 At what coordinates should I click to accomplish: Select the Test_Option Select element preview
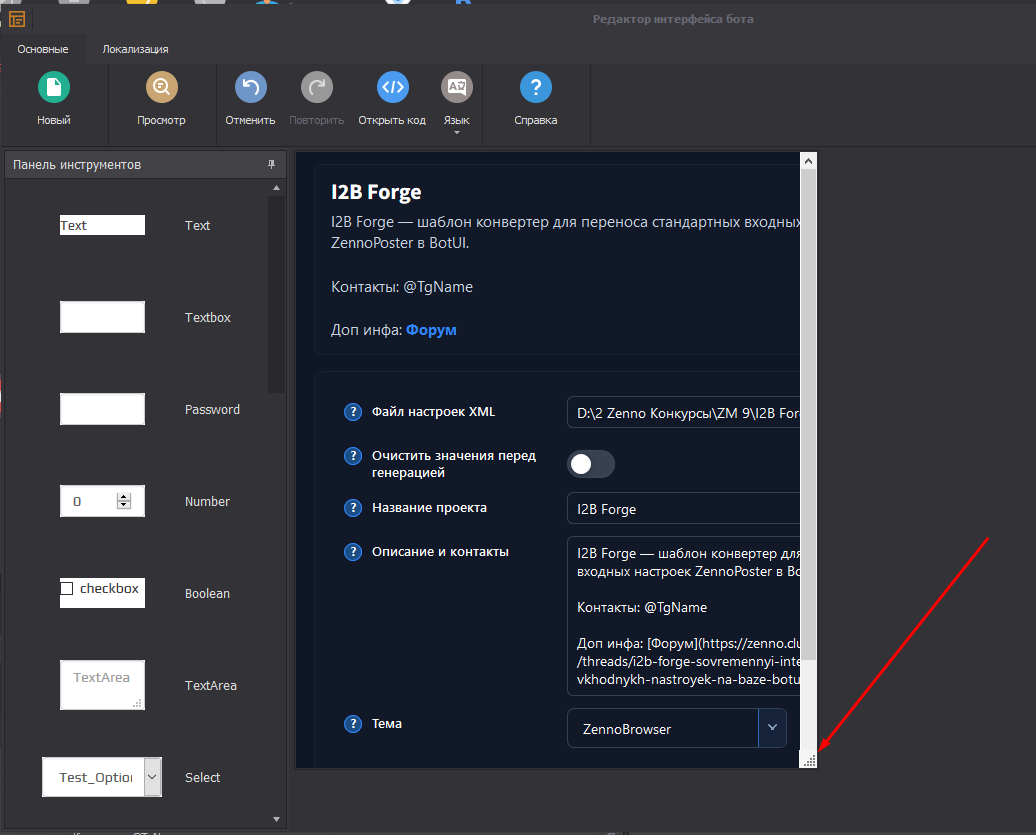pos(102,777)
